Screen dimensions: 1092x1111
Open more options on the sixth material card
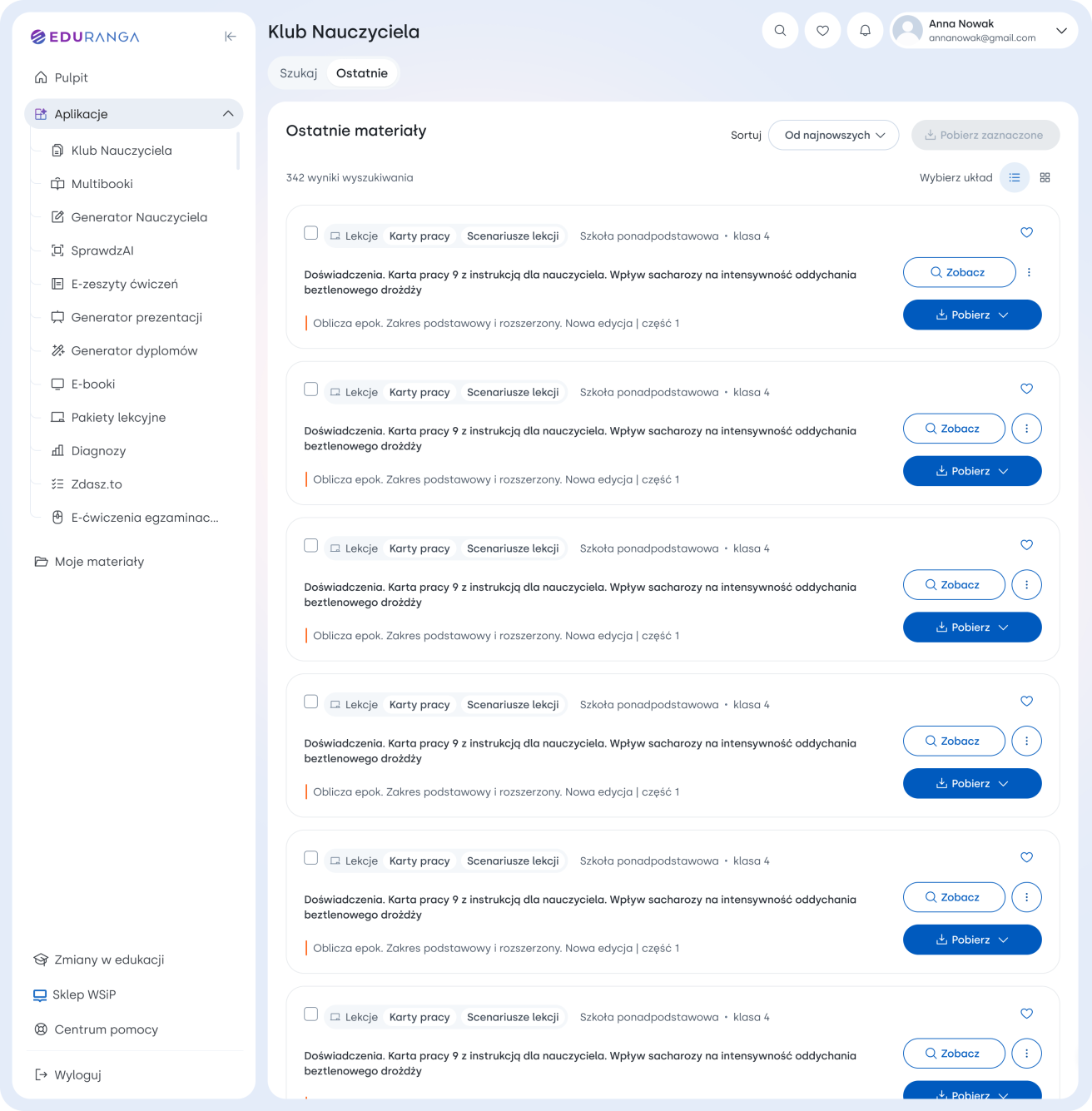coord(1026,1054)
